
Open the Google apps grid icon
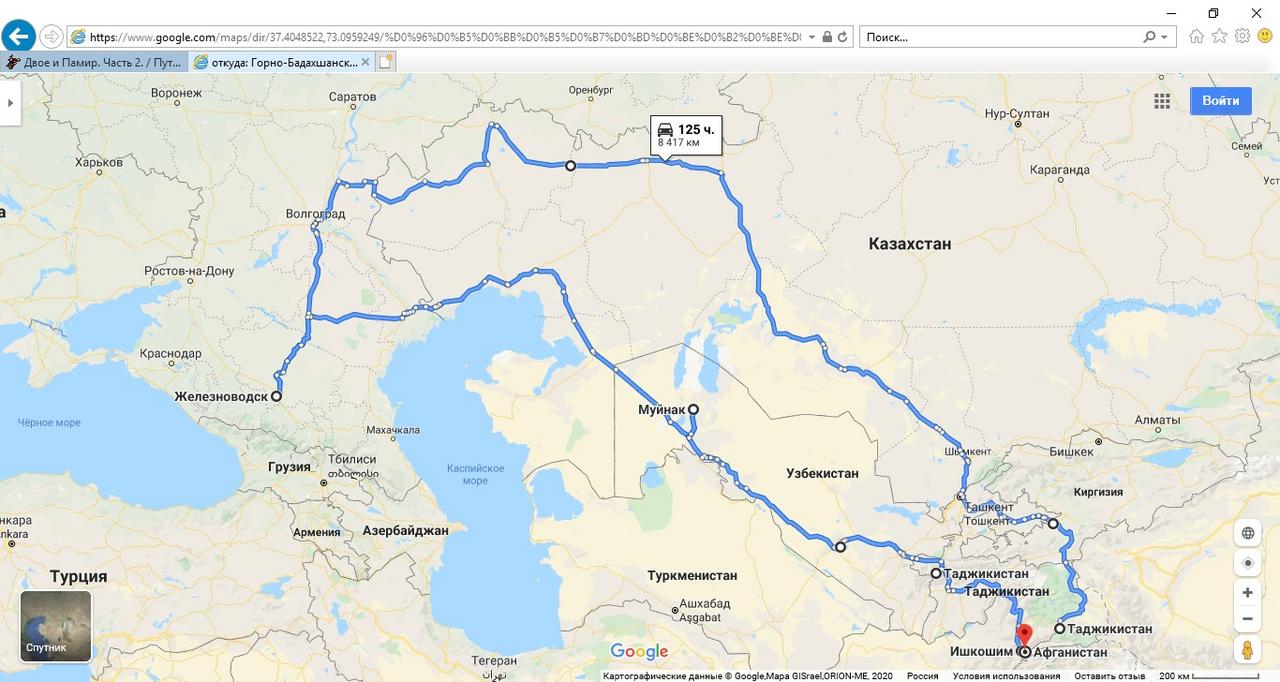1162,101
